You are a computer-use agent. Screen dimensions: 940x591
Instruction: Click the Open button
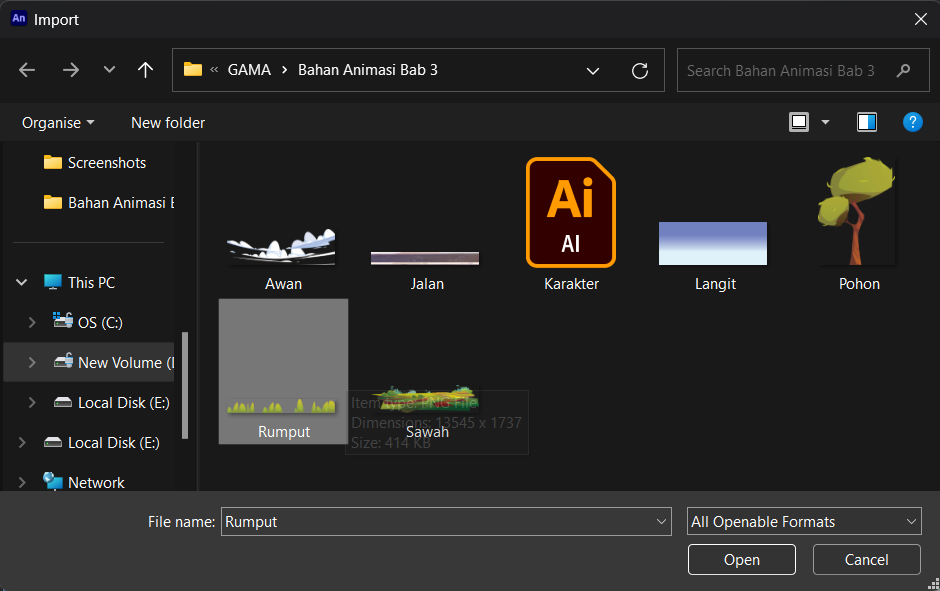742,559
